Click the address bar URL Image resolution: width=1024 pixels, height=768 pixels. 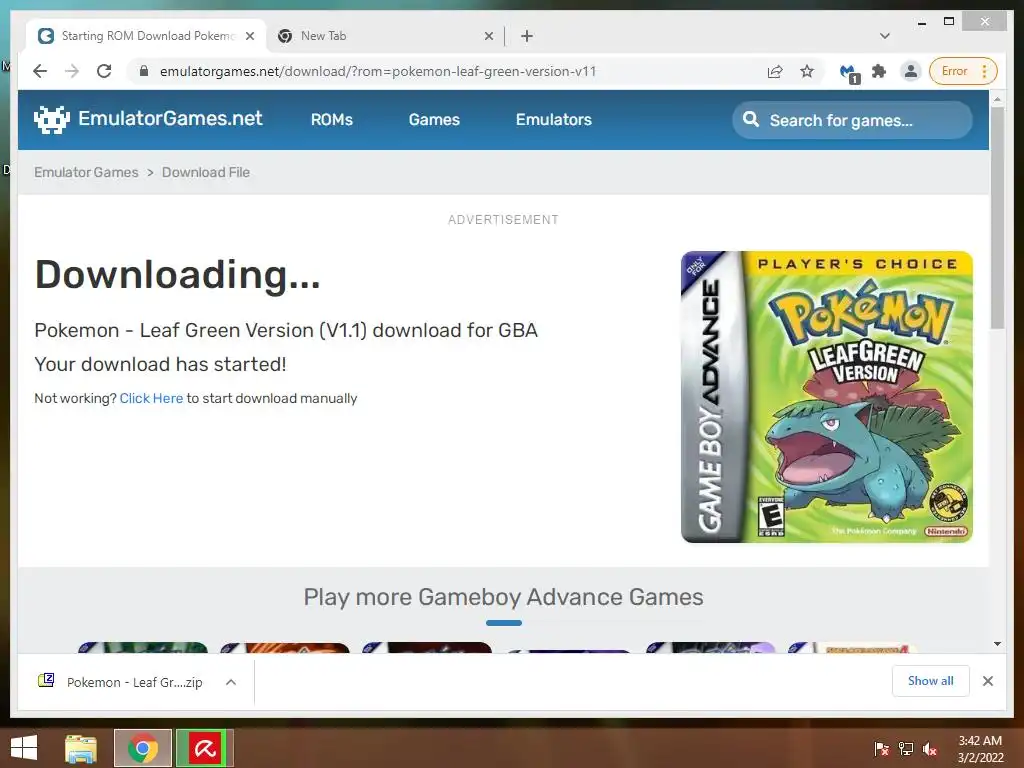click(378, 71)
